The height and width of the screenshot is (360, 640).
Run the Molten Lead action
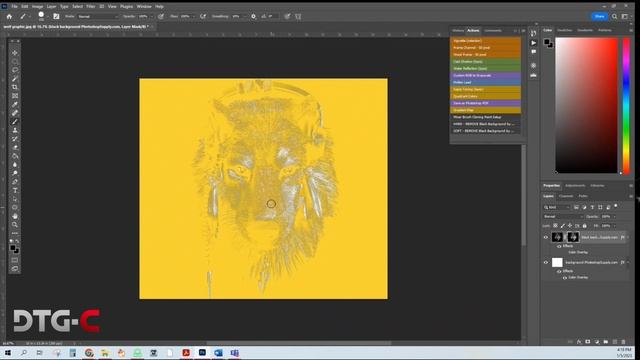(x=485, y=82)
